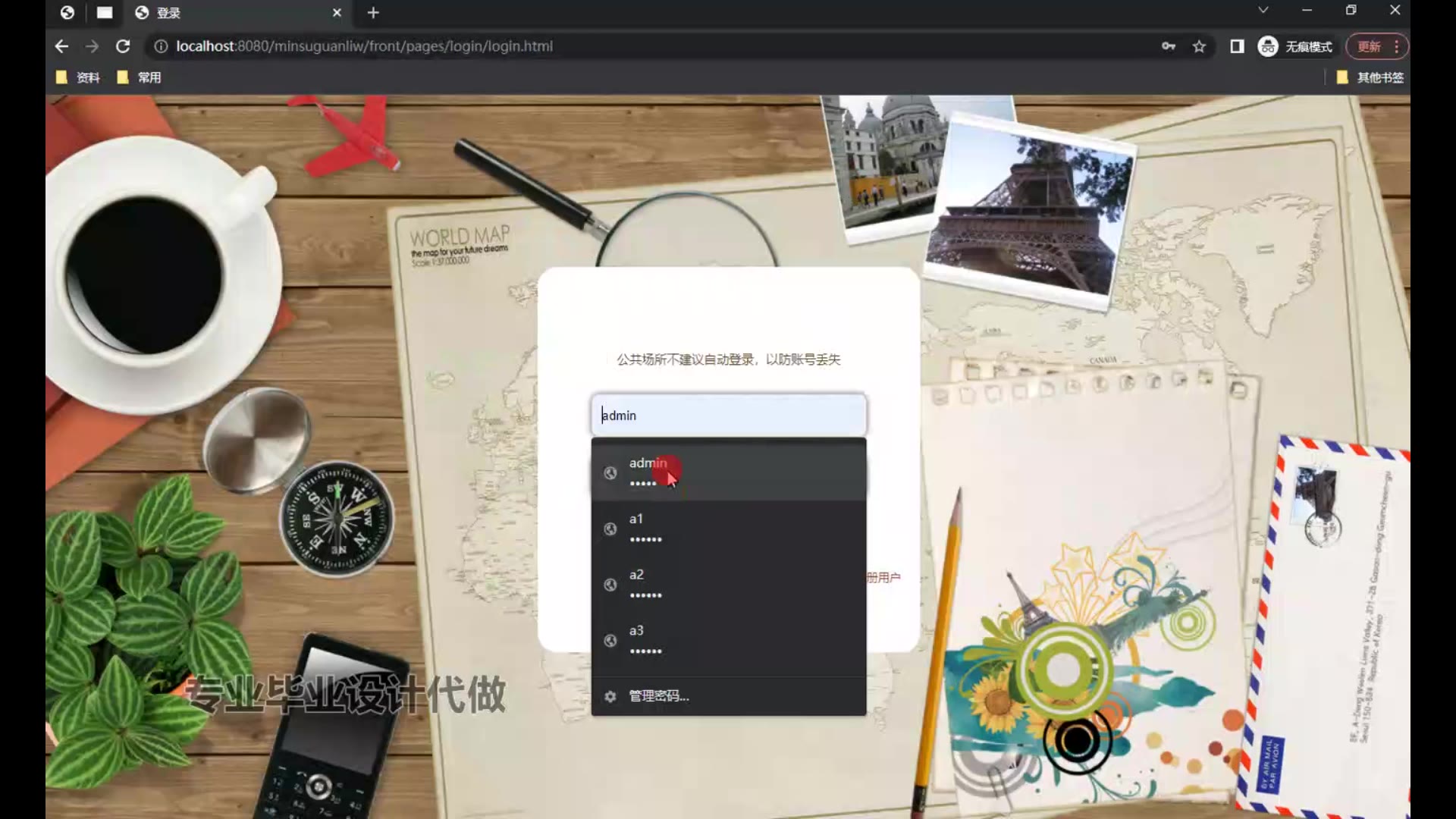Go back to the previous page
This screenshot has height=819, width=1456.
click(61, 46)
